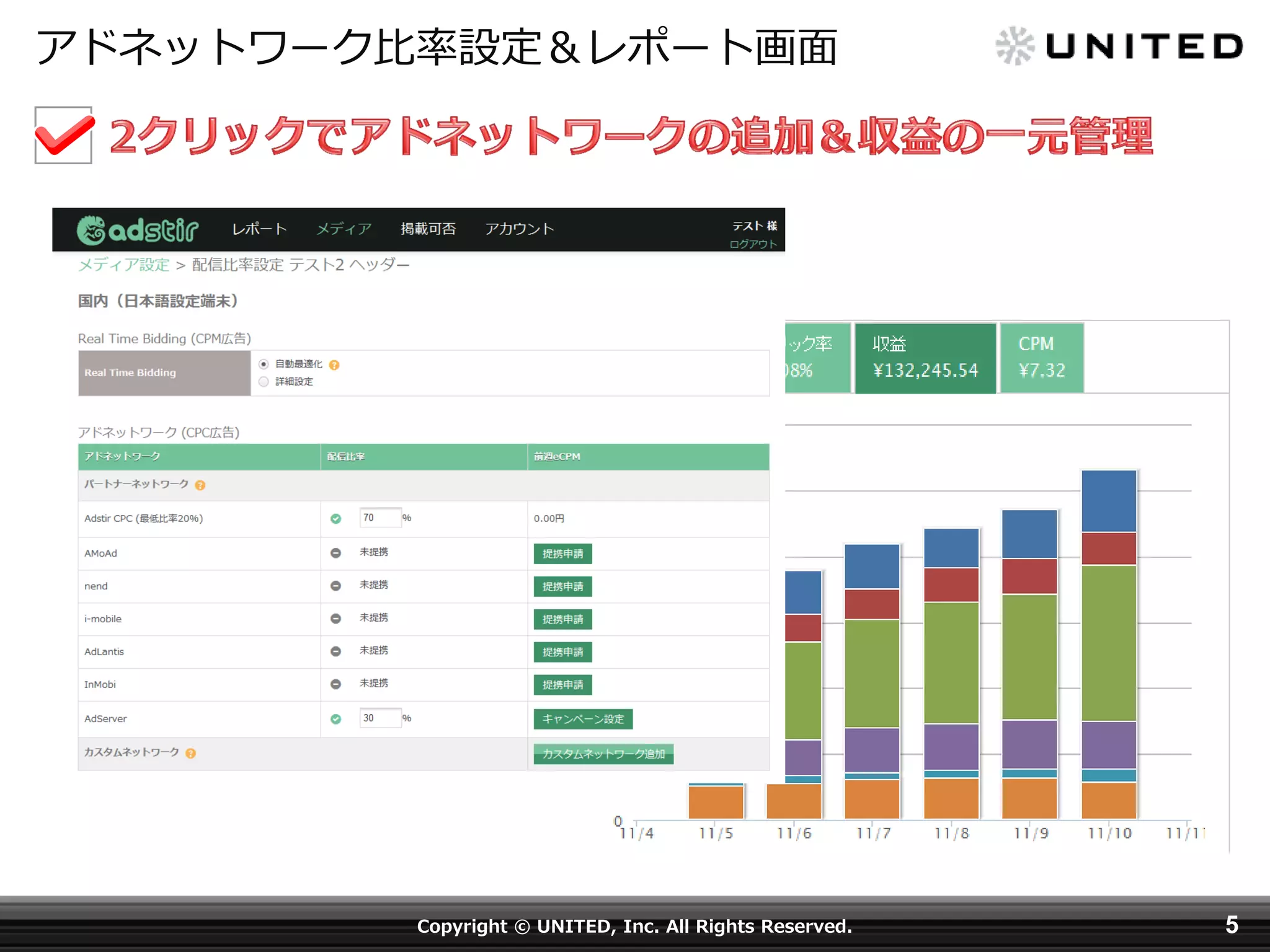Click the 11/10 date axis label
The width and height of the screenshot is (1270, 952).
[1109, 834]
